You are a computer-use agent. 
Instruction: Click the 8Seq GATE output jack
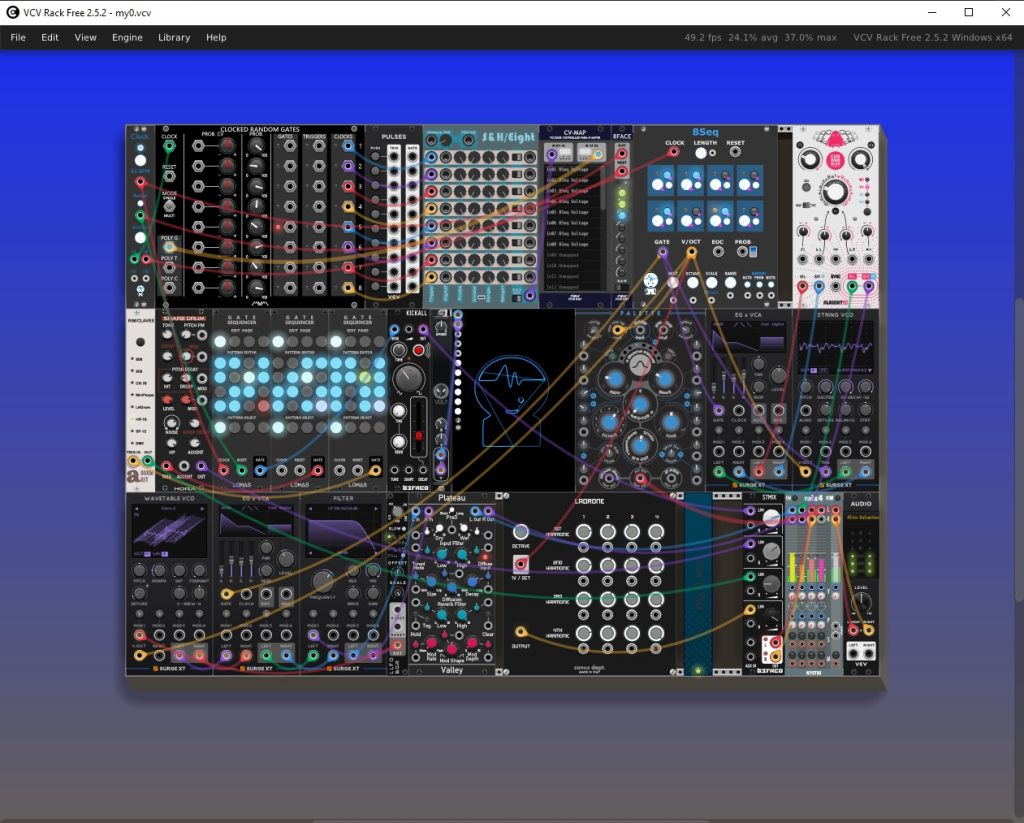point(662,251)
